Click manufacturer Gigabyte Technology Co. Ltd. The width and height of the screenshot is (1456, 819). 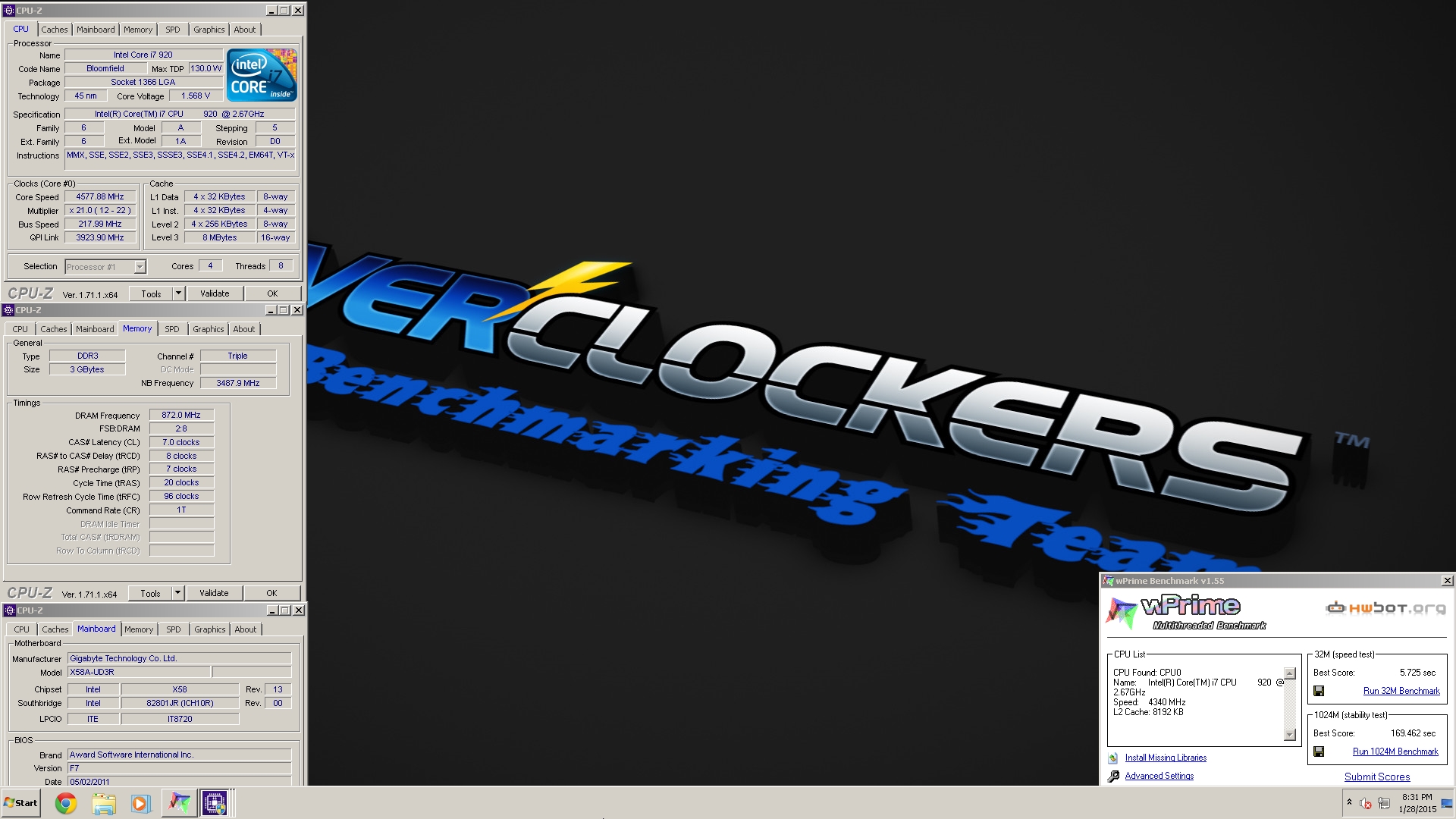tap(179, 658)
